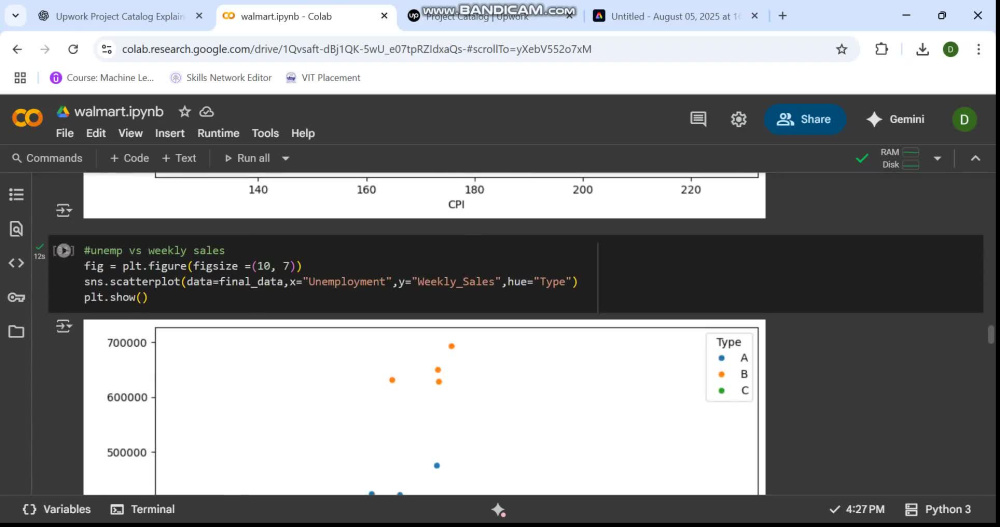Go back to the previous page
Viewport: 1000px width, 527px height.
coord(17,49)
